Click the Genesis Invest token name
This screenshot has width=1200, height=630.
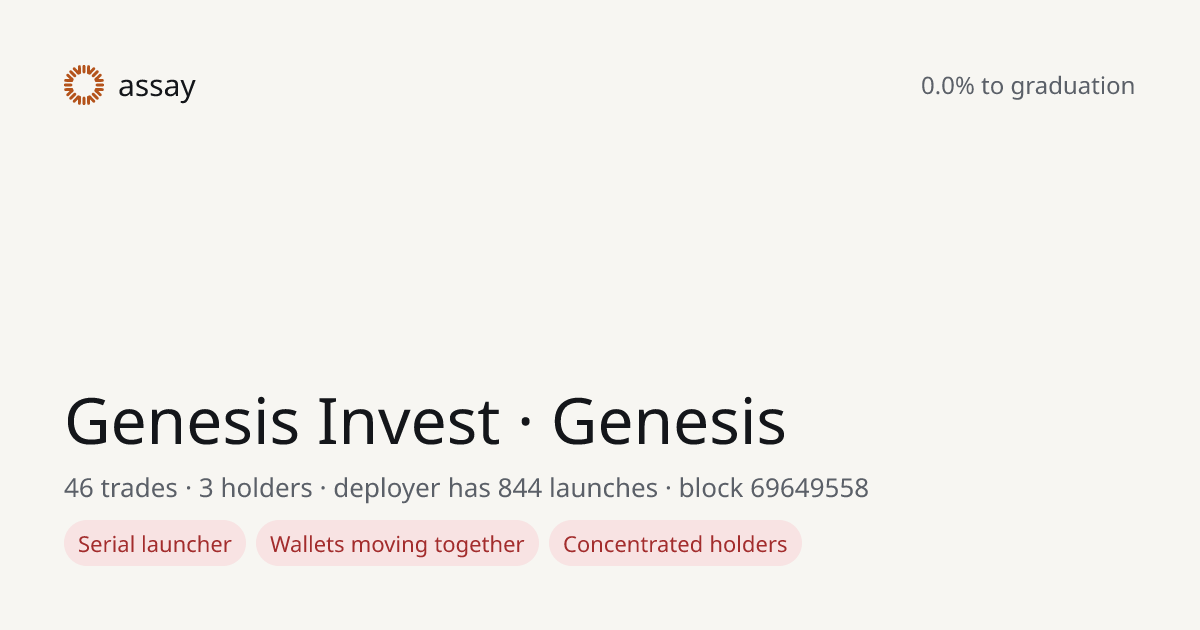282,421
